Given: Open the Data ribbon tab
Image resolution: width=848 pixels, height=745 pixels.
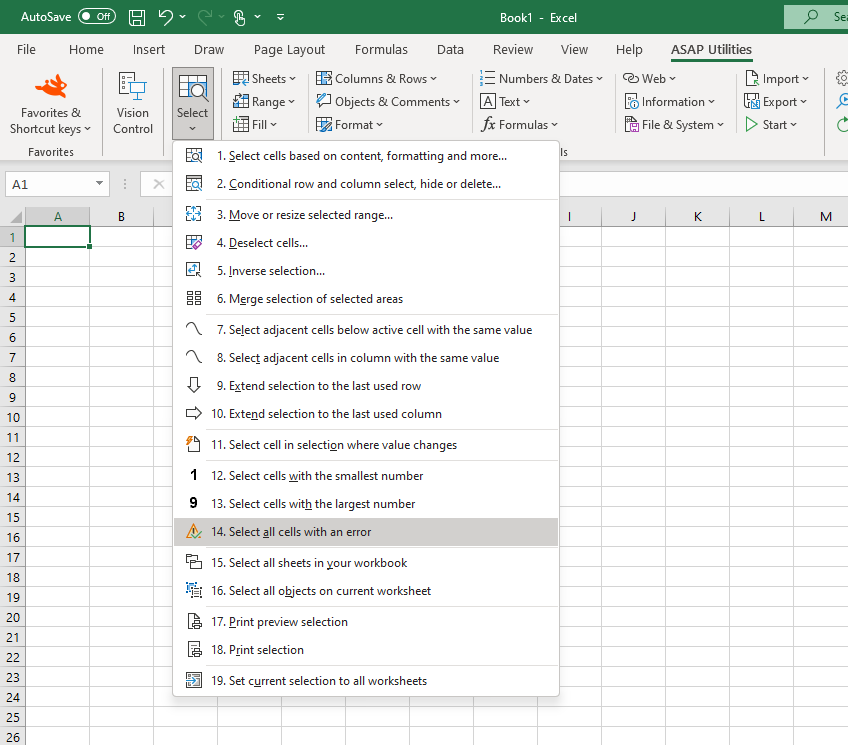Looking at the screenshot, I should tap(450, 50).
